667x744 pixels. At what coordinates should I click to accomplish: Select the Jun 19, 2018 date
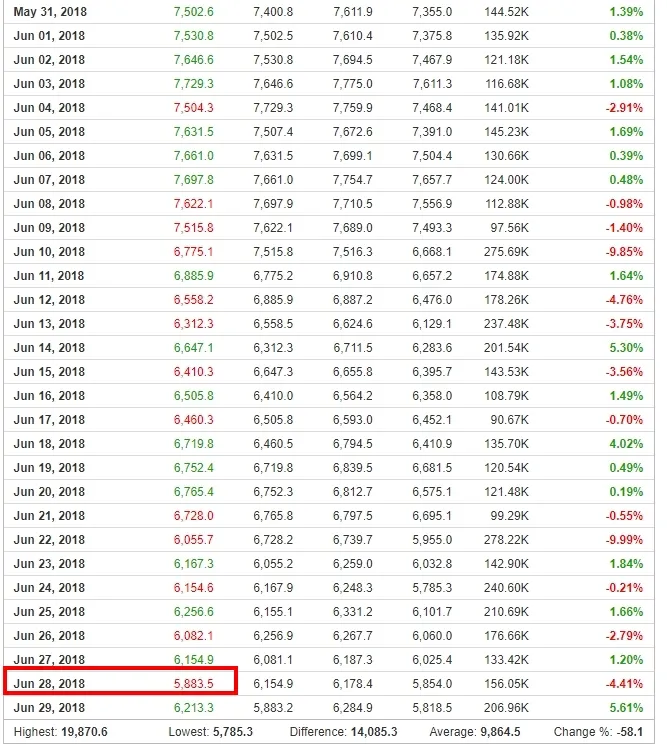point(49,468)
